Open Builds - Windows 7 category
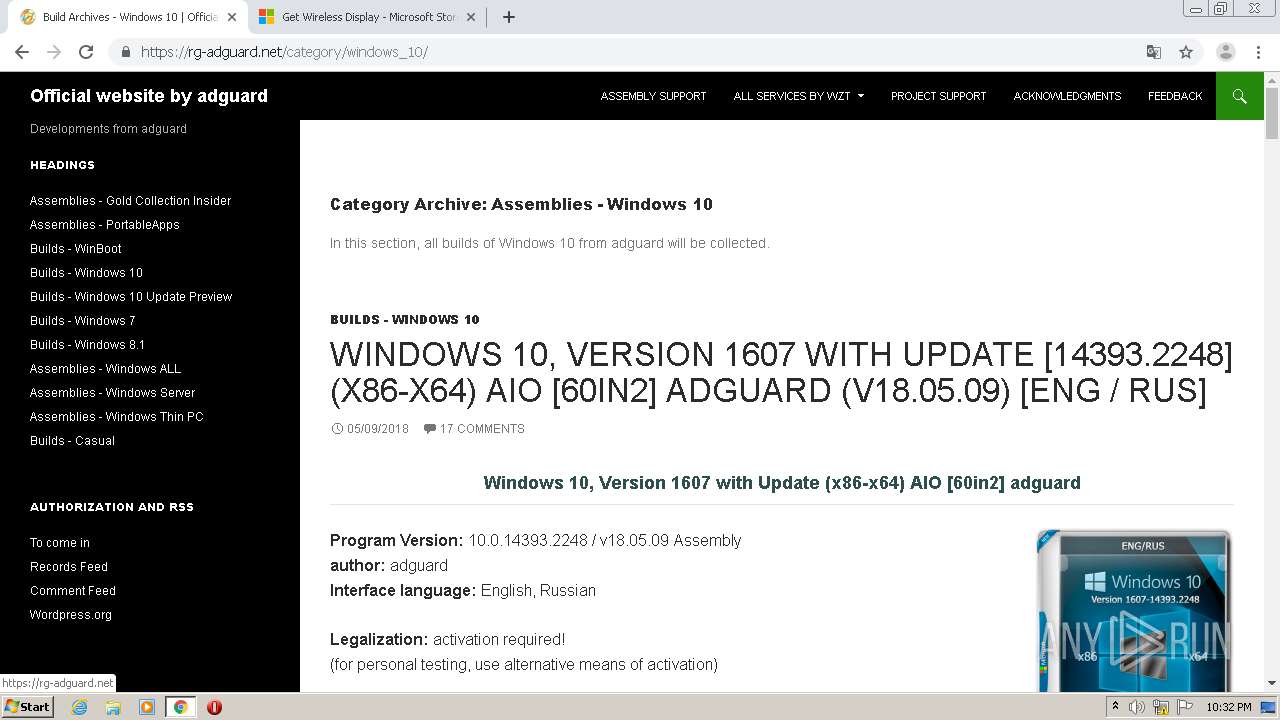 coord(82,321)
